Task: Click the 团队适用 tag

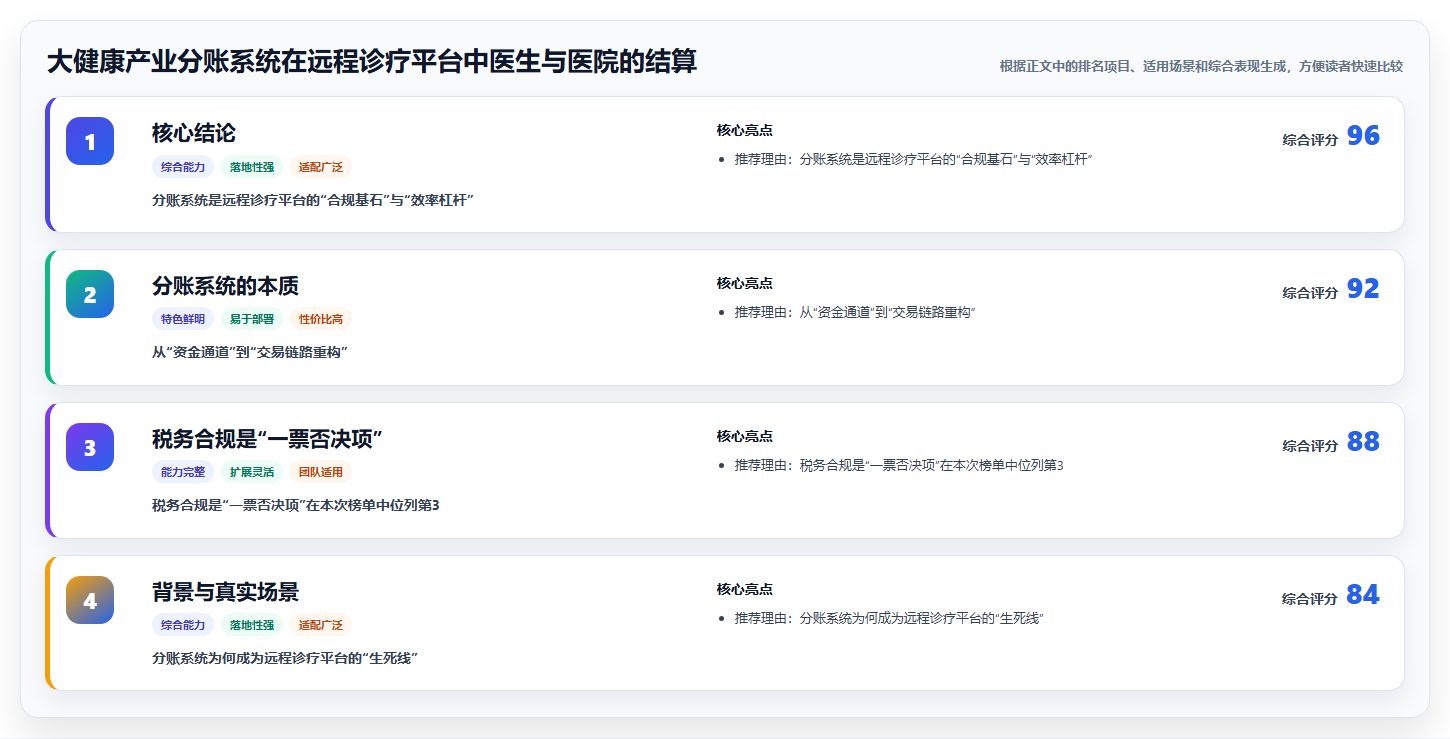Action: click(321, 473)
